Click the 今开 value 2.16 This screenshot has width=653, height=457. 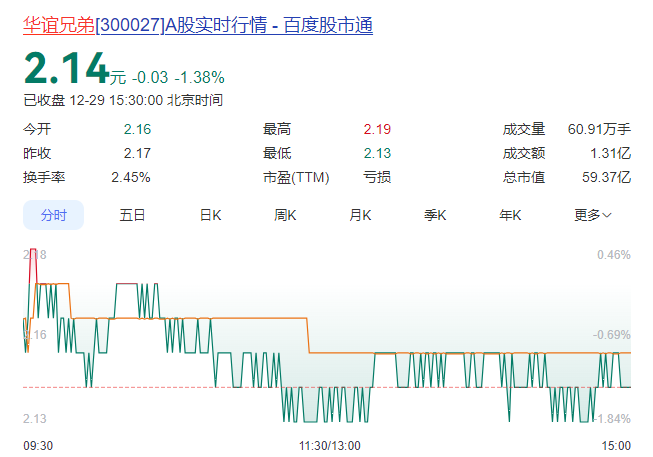(x=137, y=129)
